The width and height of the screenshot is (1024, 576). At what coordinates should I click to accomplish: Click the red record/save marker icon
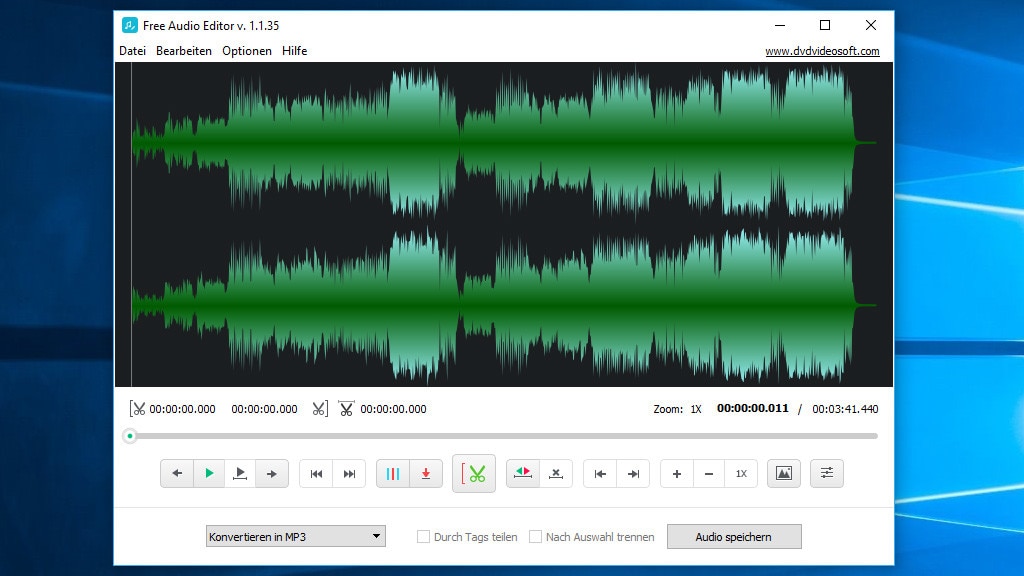click(425, 473)
